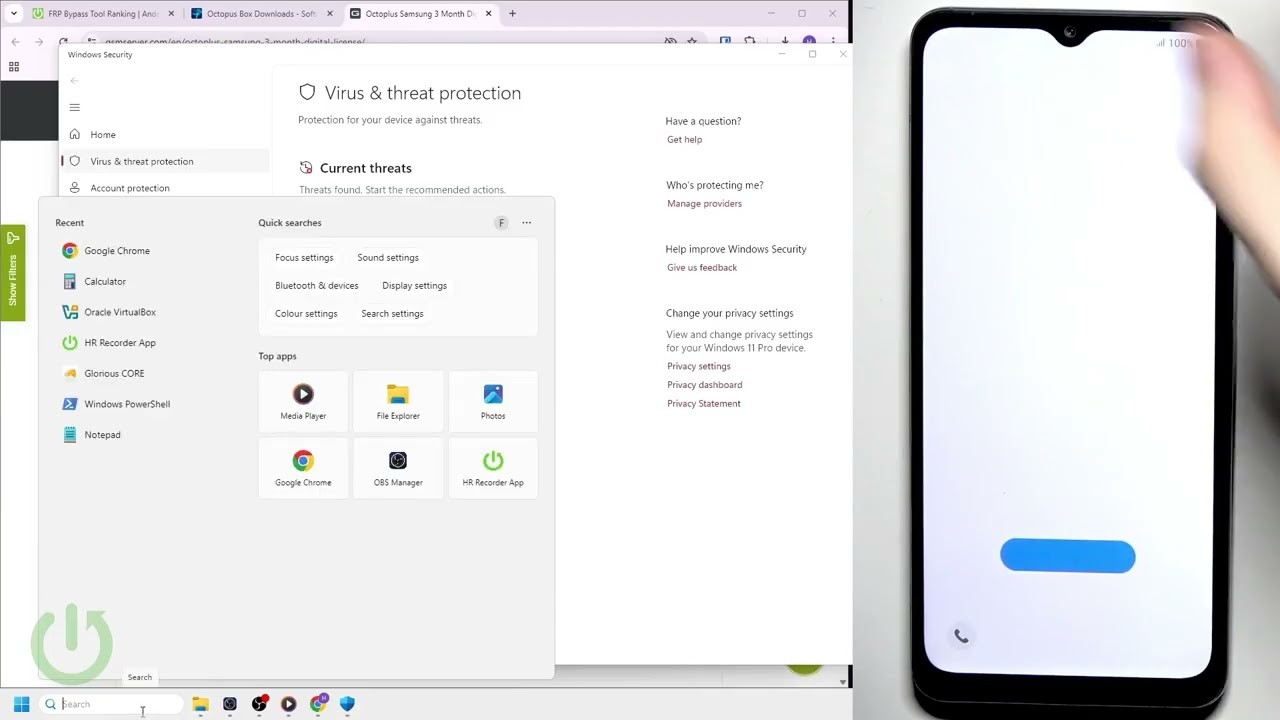Select Search settings quick search

392,314
